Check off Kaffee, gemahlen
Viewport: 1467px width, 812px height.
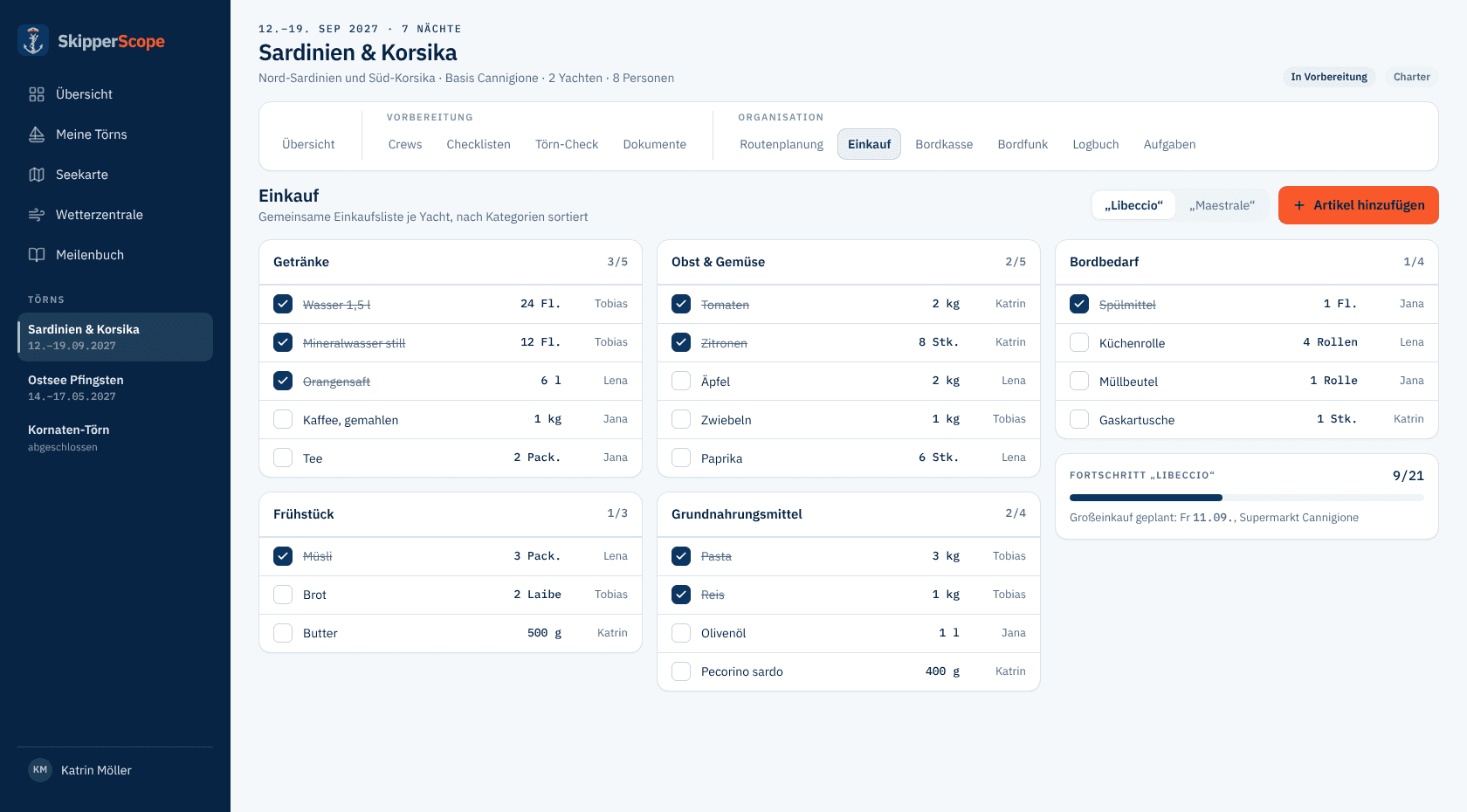[x=283, y=419]
